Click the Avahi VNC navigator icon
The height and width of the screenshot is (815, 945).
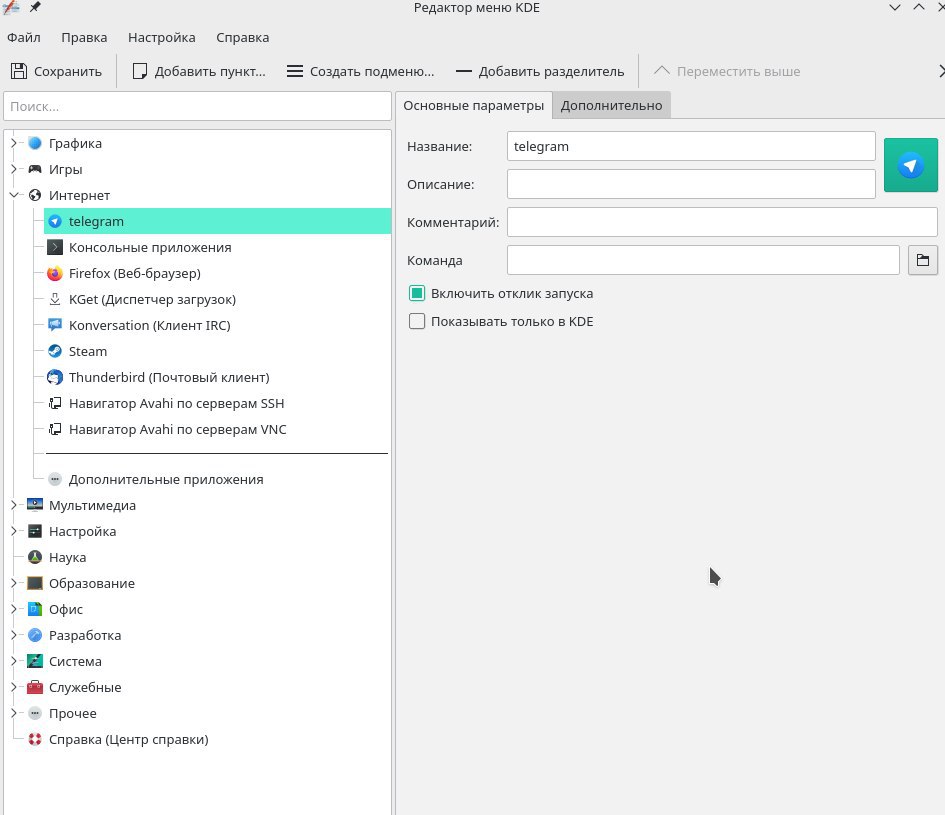pyautogui.click(x=55, y=429)
